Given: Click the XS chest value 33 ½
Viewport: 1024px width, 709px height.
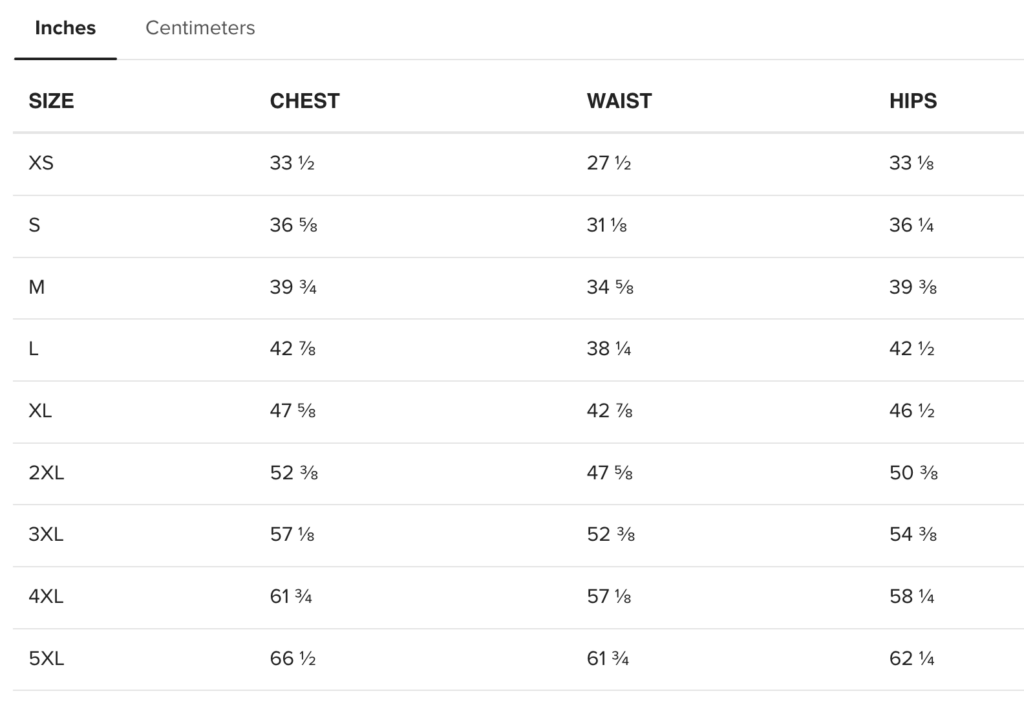Looking at the screenshot, I should (x=292, y=163).
